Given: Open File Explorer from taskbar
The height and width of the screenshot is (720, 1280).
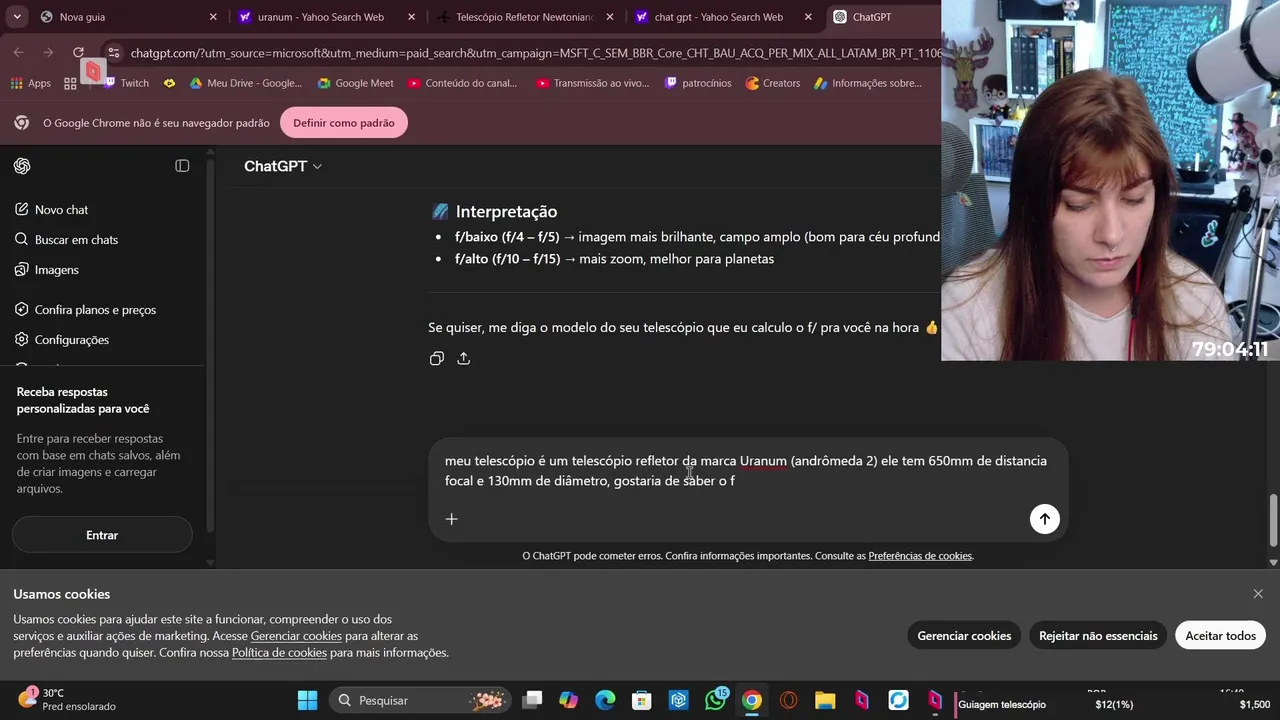Looking at the screenshot, I should click(825, 701).
